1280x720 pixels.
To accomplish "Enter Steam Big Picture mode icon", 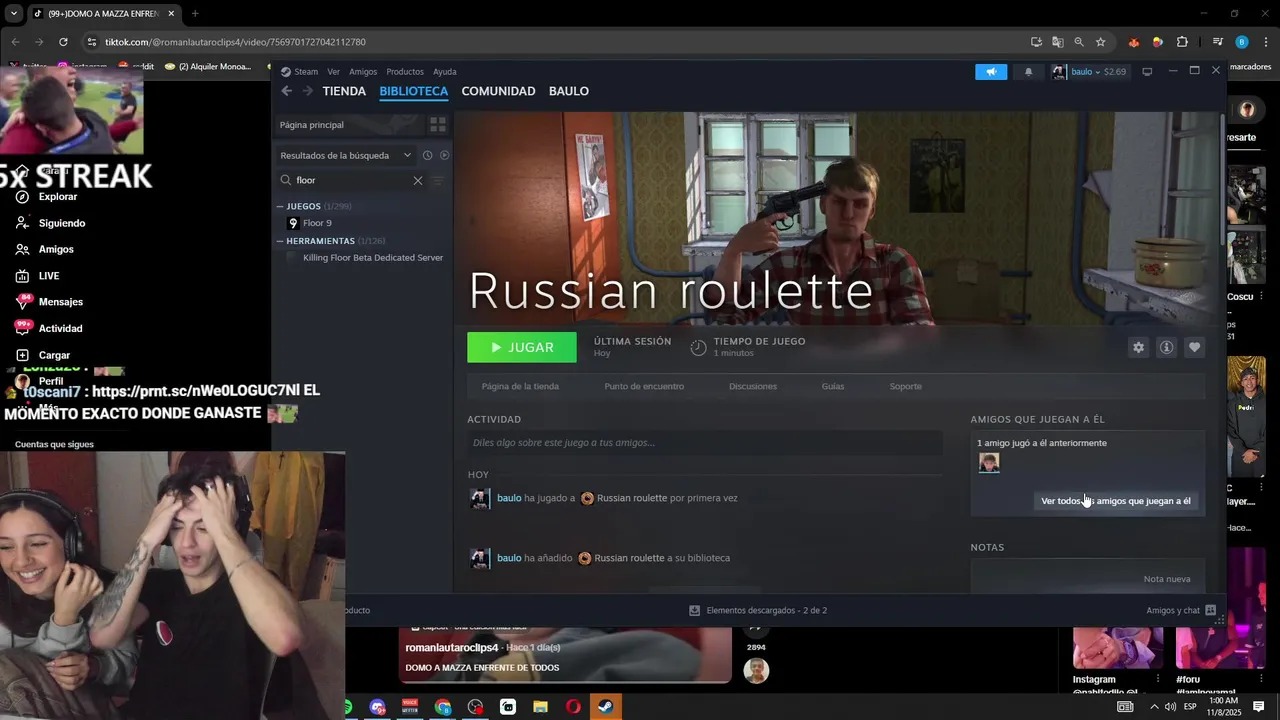I will click(1147, 72).
